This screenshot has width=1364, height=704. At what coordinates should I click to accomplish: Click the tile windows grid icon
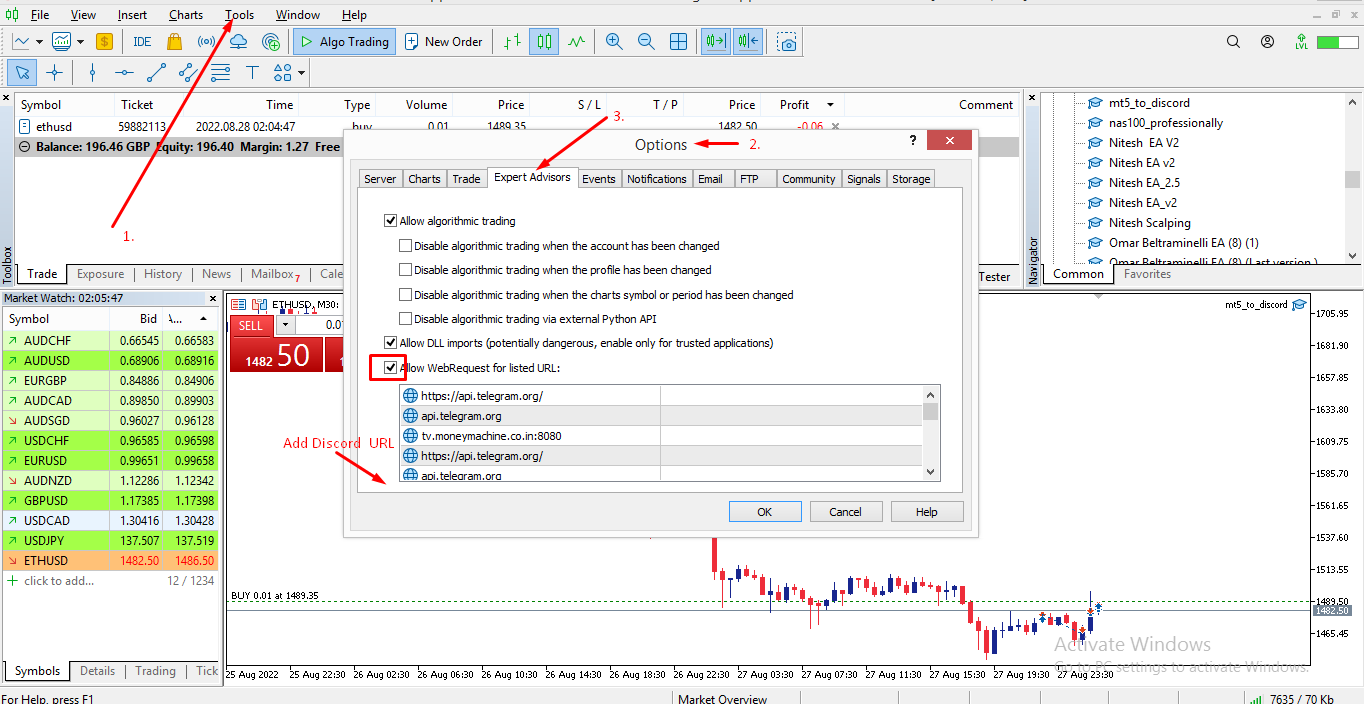coord(678,42)
